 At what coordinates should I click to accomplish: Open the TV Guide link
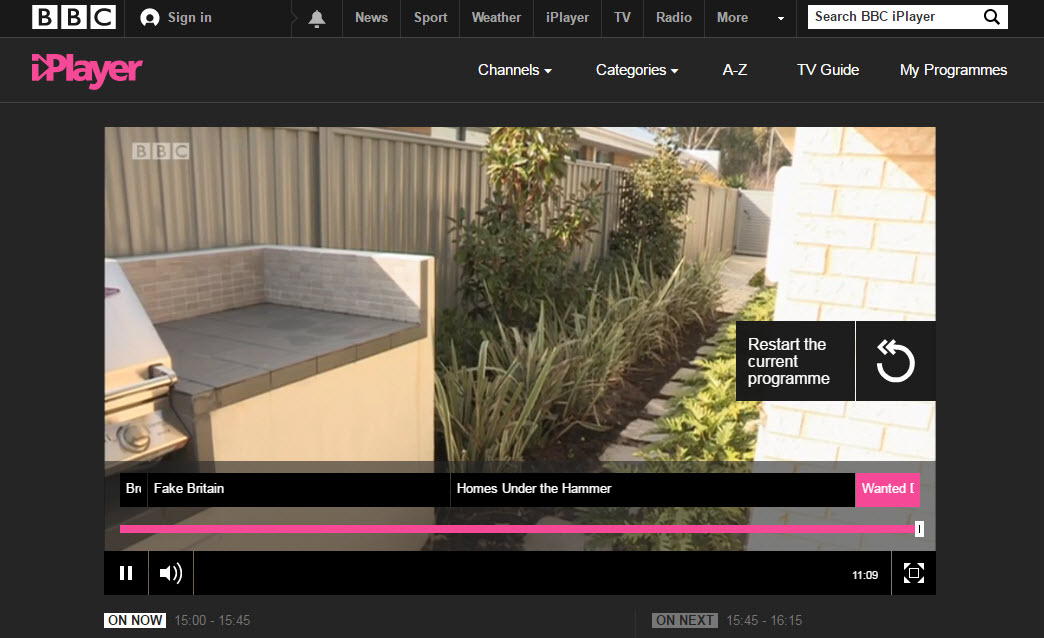pos(828,70)
